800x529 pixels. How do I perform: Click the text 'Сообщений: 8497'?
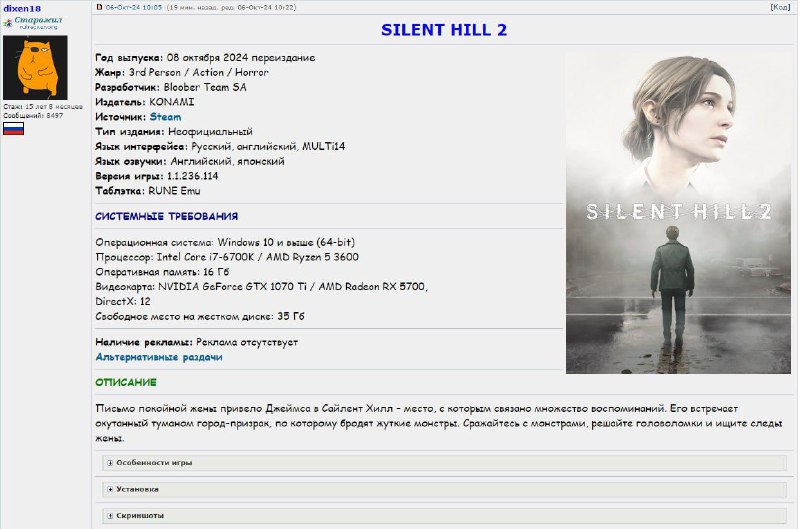33,115
